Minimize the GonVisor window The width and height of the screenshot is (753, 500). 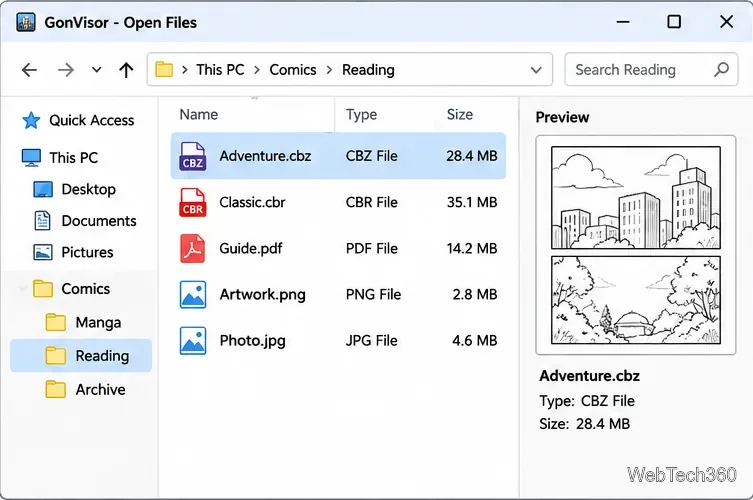click(x=623, y=22)
